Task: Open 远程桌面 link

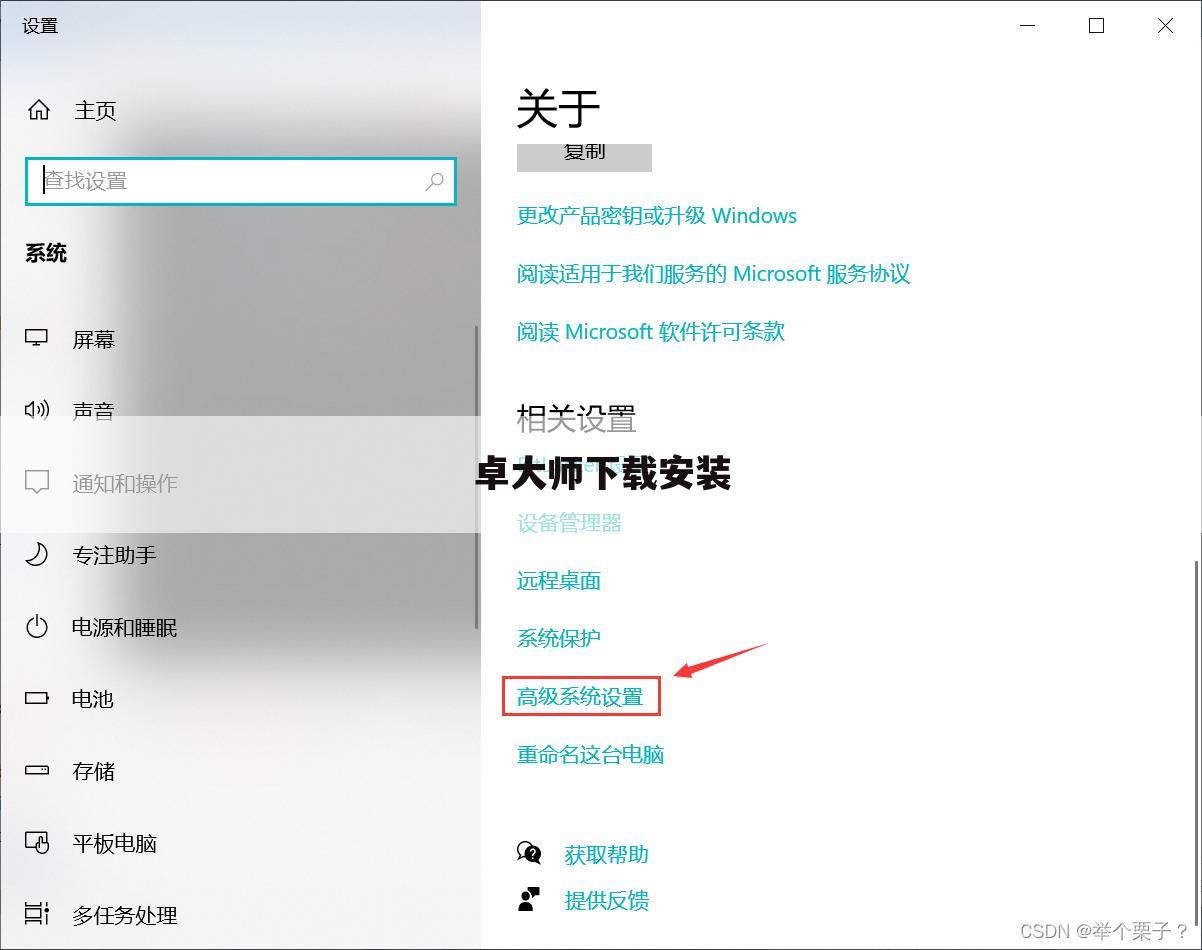Action: pos(559,580)
